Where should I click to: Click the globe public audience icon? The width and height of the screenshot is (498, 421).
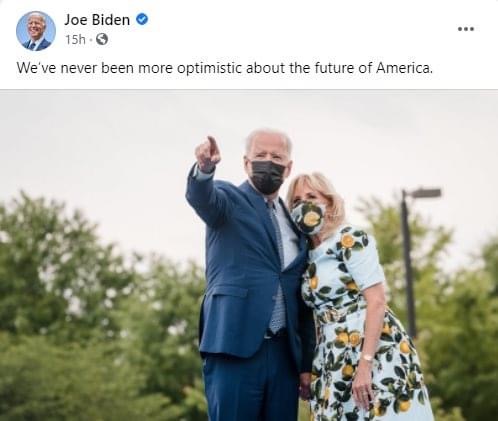[x=102, y=40]
